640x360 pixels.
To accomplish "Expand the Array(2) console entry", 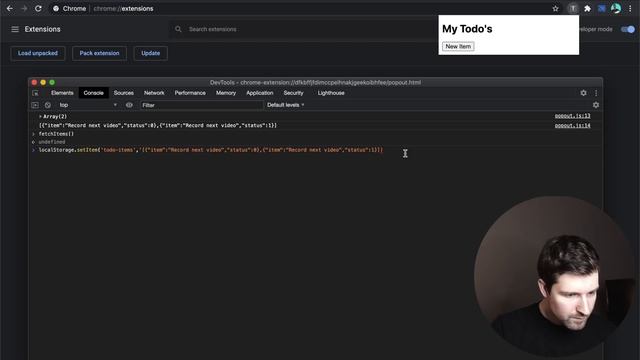I will pos(40,117).
